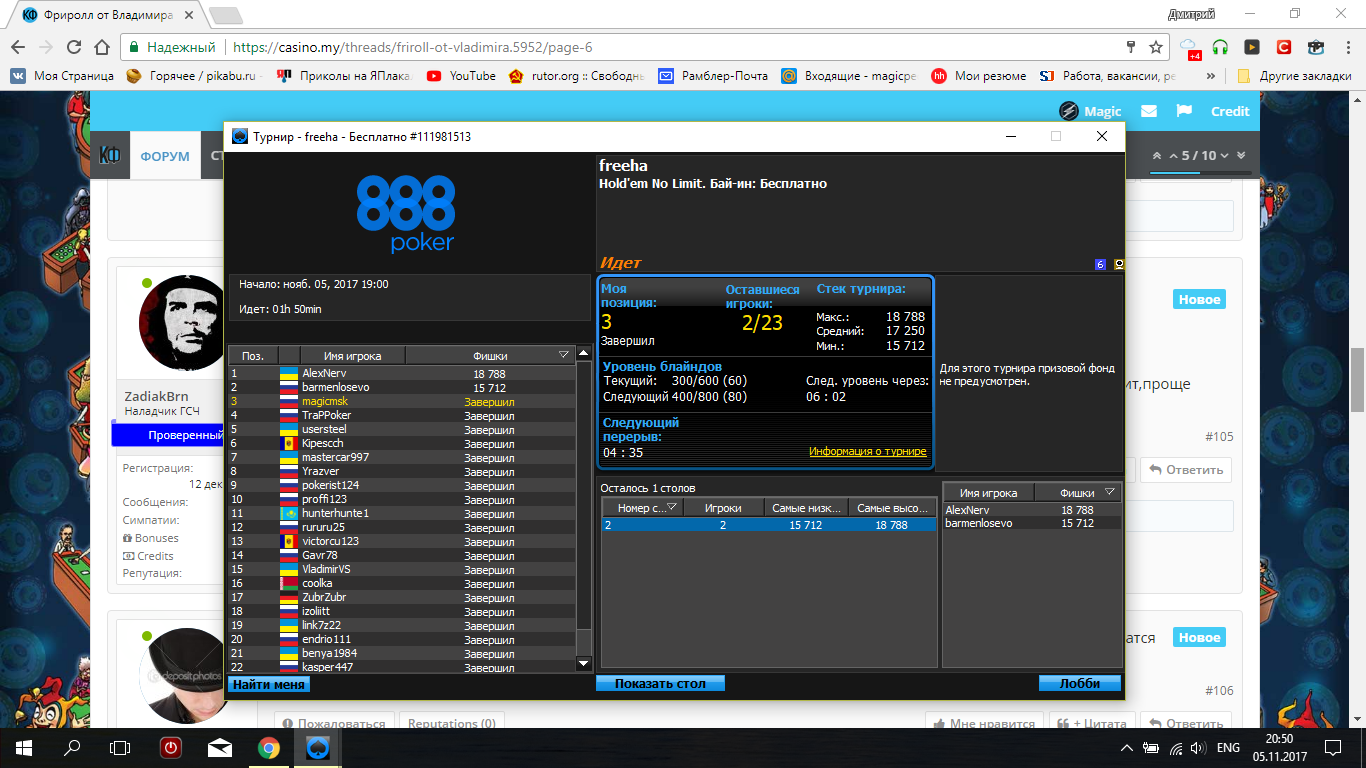The image size is (1366, 768).
Task: Jump to first page with double-up arrow
Action: 1158,156
